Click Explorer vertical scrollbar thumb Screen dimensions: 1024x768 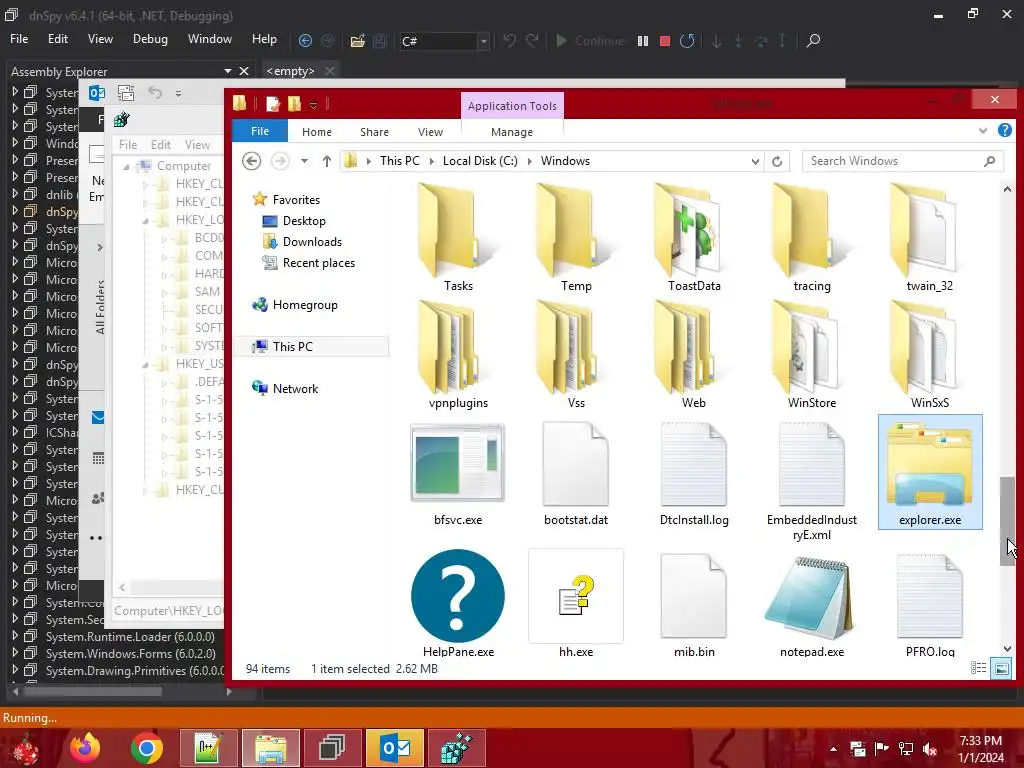1008,521
